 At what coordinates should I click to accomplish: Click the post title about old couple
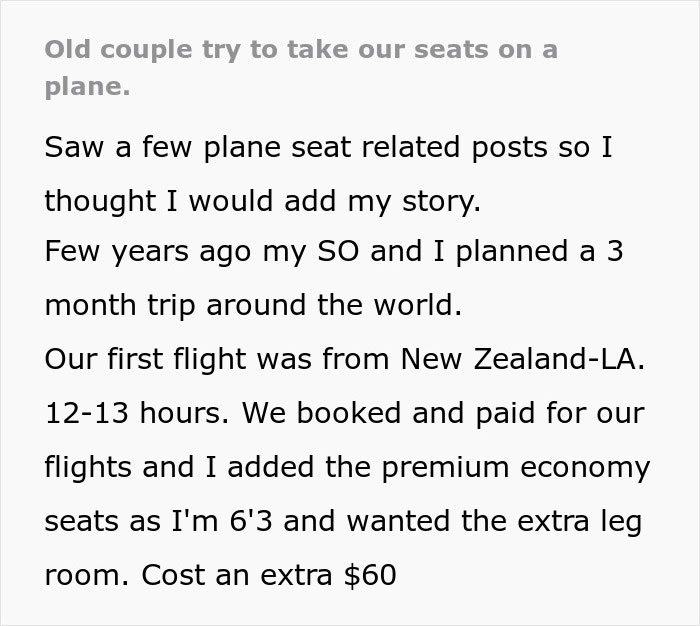click(x=301, y=51)
